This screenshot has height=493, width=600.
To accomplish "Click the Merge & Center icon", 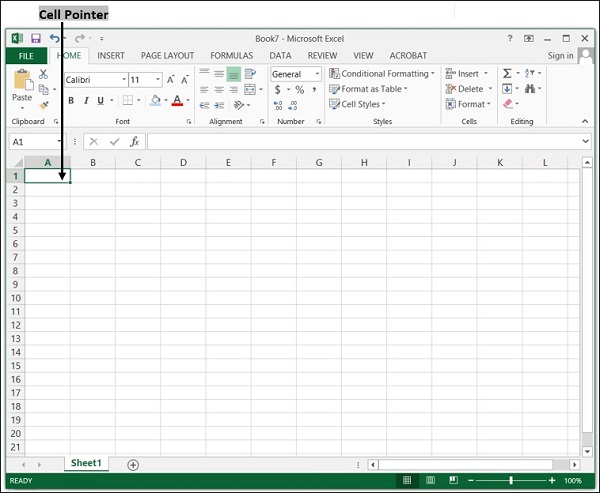I will (250, 89).
